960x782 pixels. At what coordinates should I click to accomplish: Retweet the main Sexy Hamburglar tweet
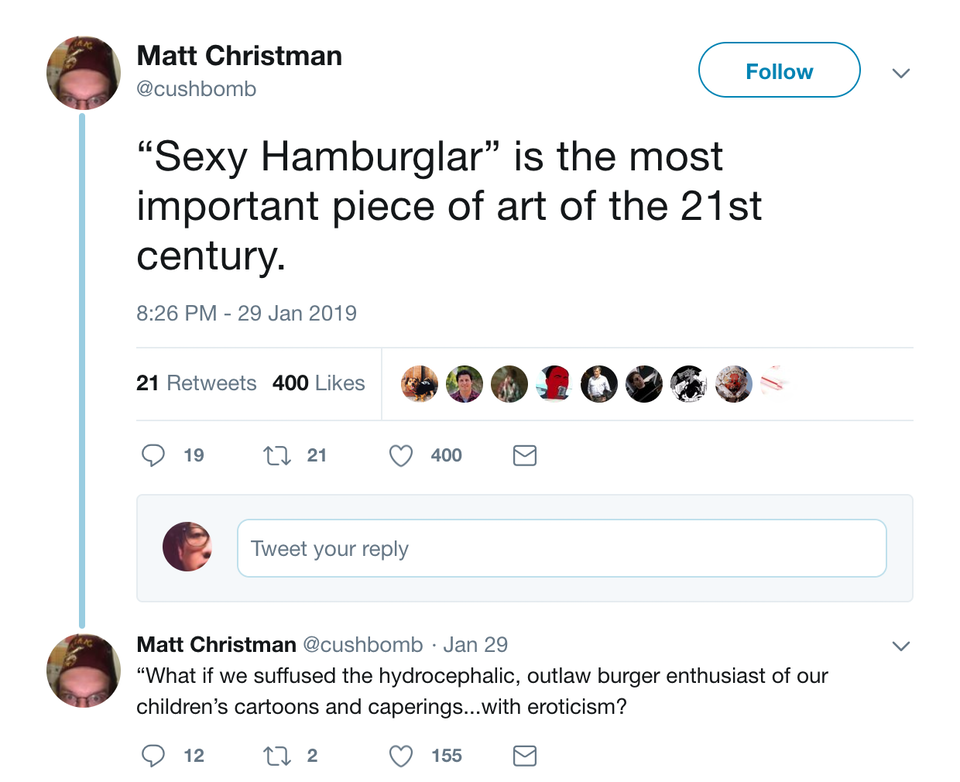(275, 456)
